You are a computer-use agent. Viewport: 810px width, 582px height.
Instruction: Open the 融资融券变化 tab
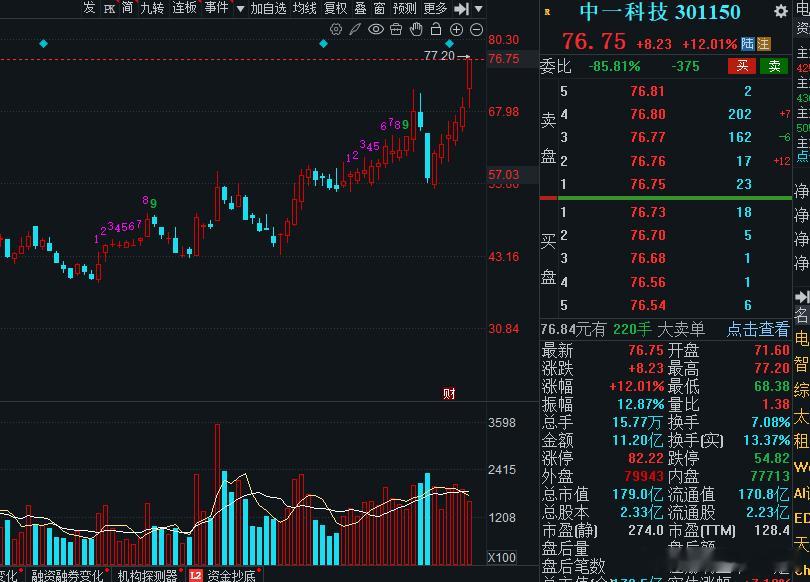point(68,575)
